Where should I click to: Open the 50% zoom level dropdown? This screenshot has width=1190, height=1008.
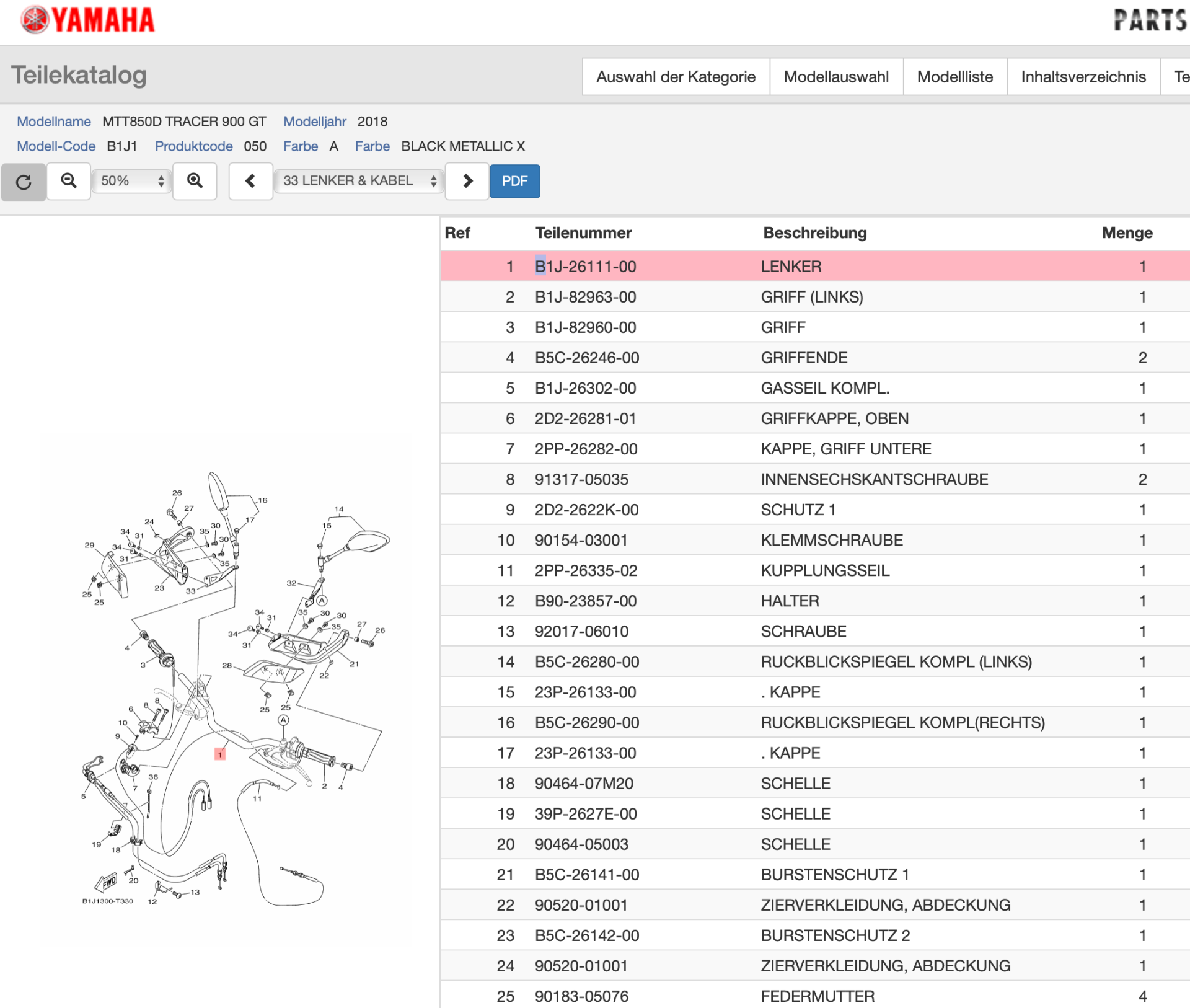point(132,181)
